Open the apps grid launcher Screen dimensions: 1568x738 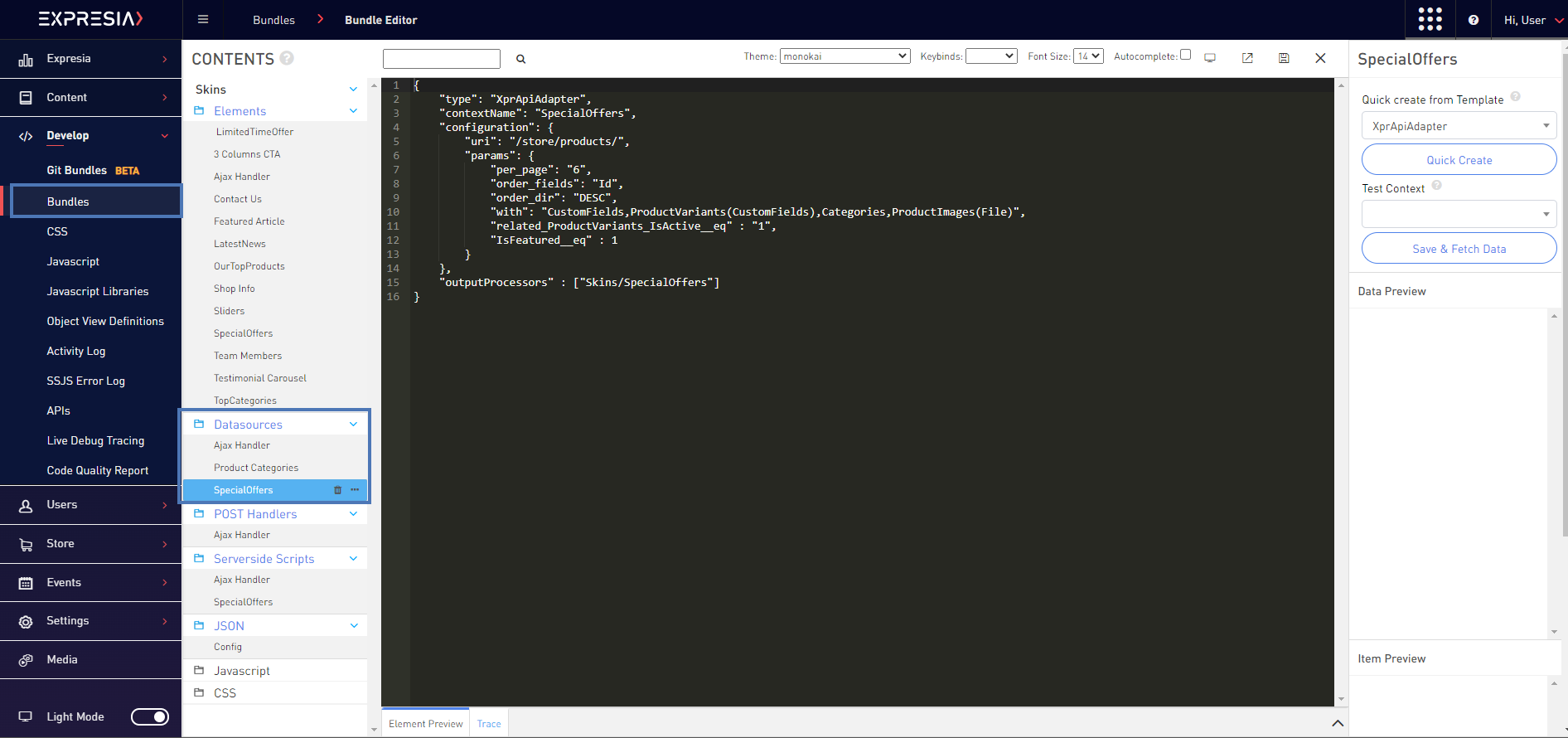1430,20
